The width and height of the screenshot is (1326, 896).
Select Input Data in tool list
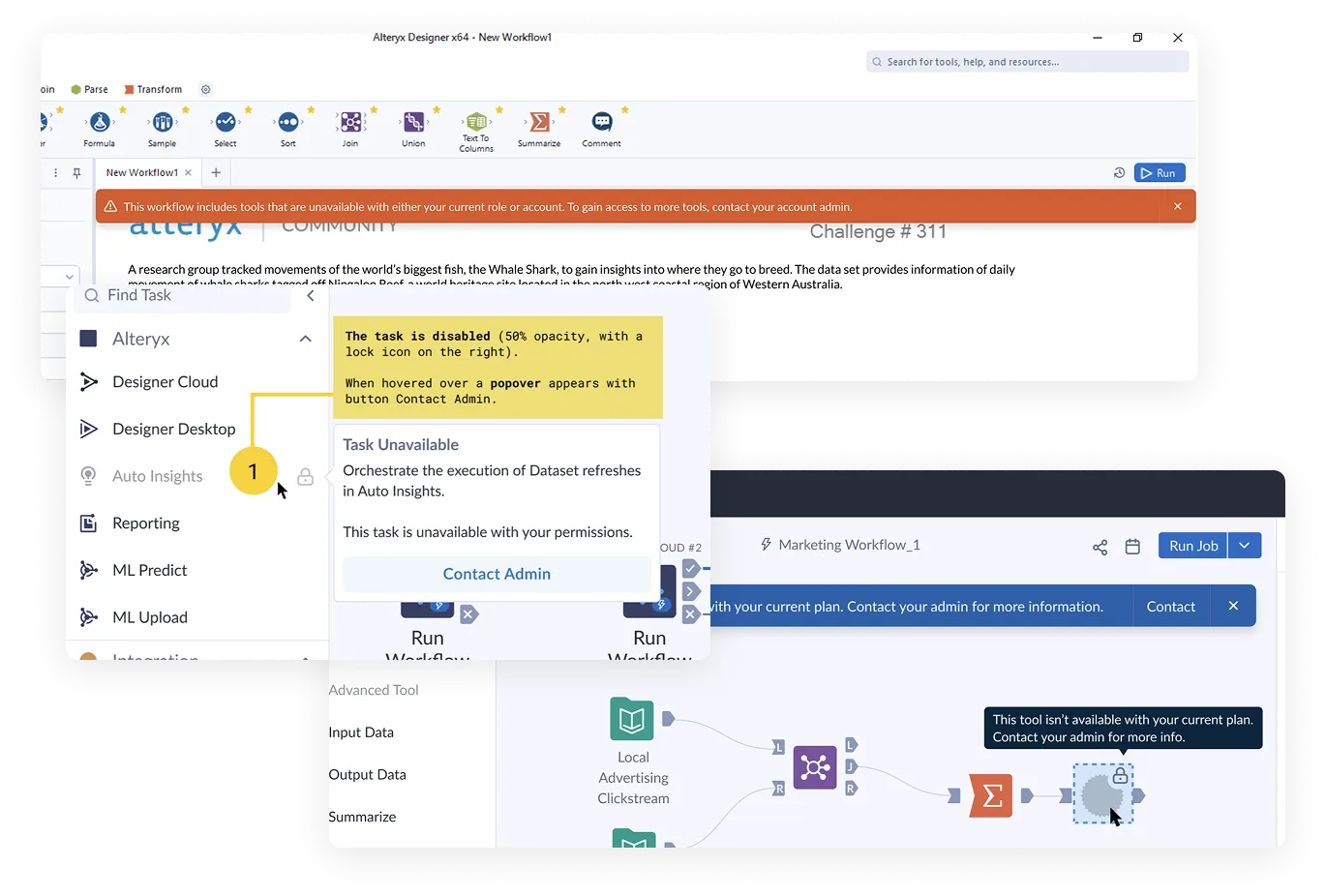361,732
